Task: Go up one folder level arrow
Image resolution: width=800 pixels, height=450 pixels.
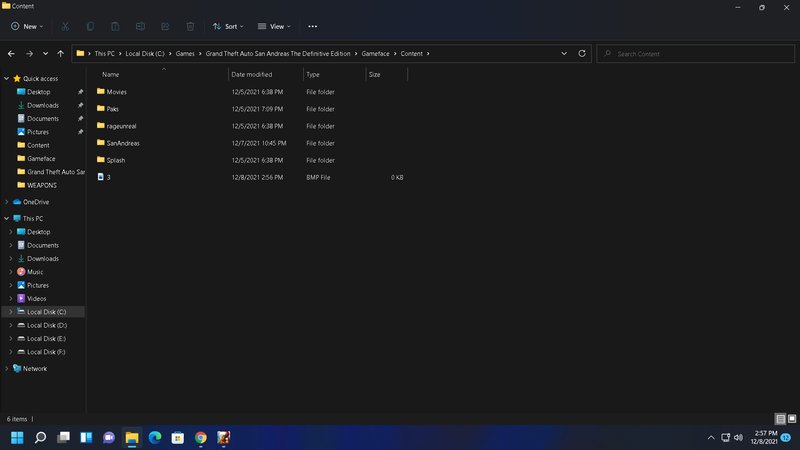Action: (x=61, y=54)
